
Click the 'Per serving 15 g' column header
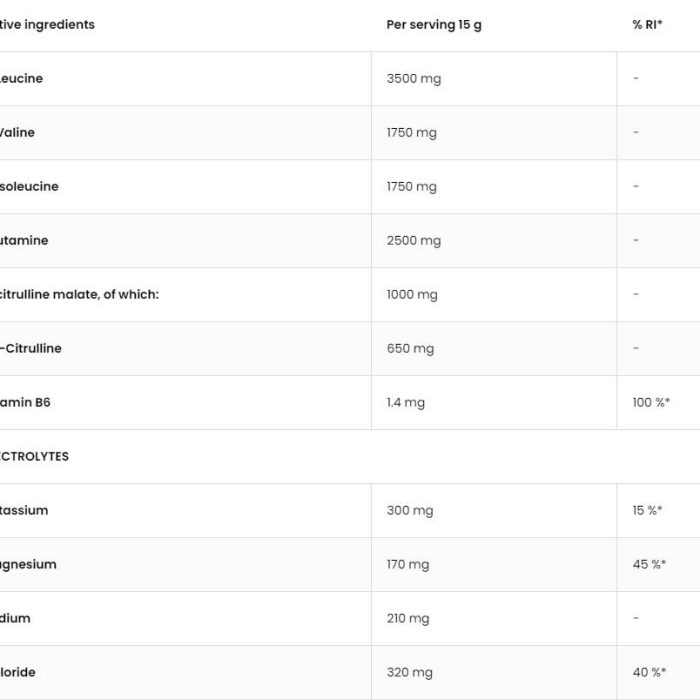pyautogui.click(x=434, y=25)
